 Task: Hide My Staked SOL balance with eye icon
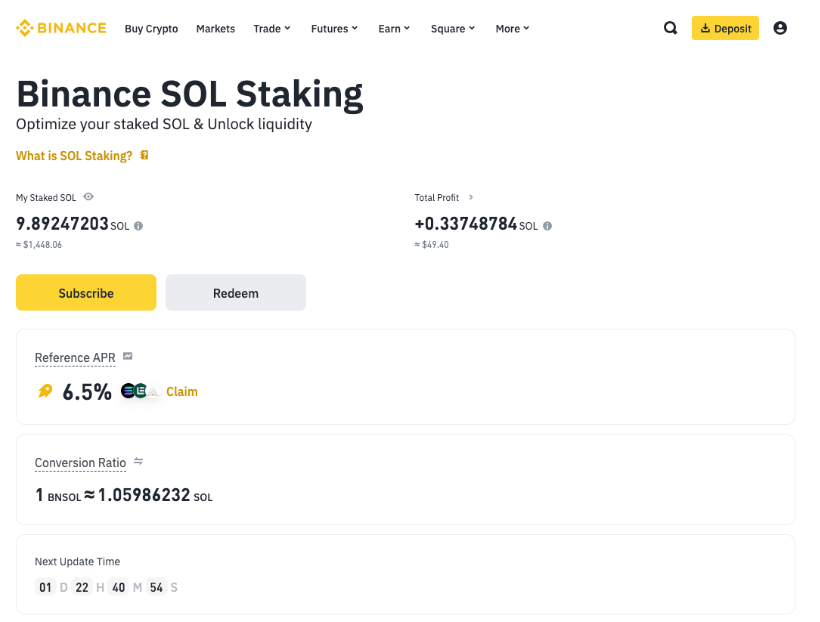[89, 198]
